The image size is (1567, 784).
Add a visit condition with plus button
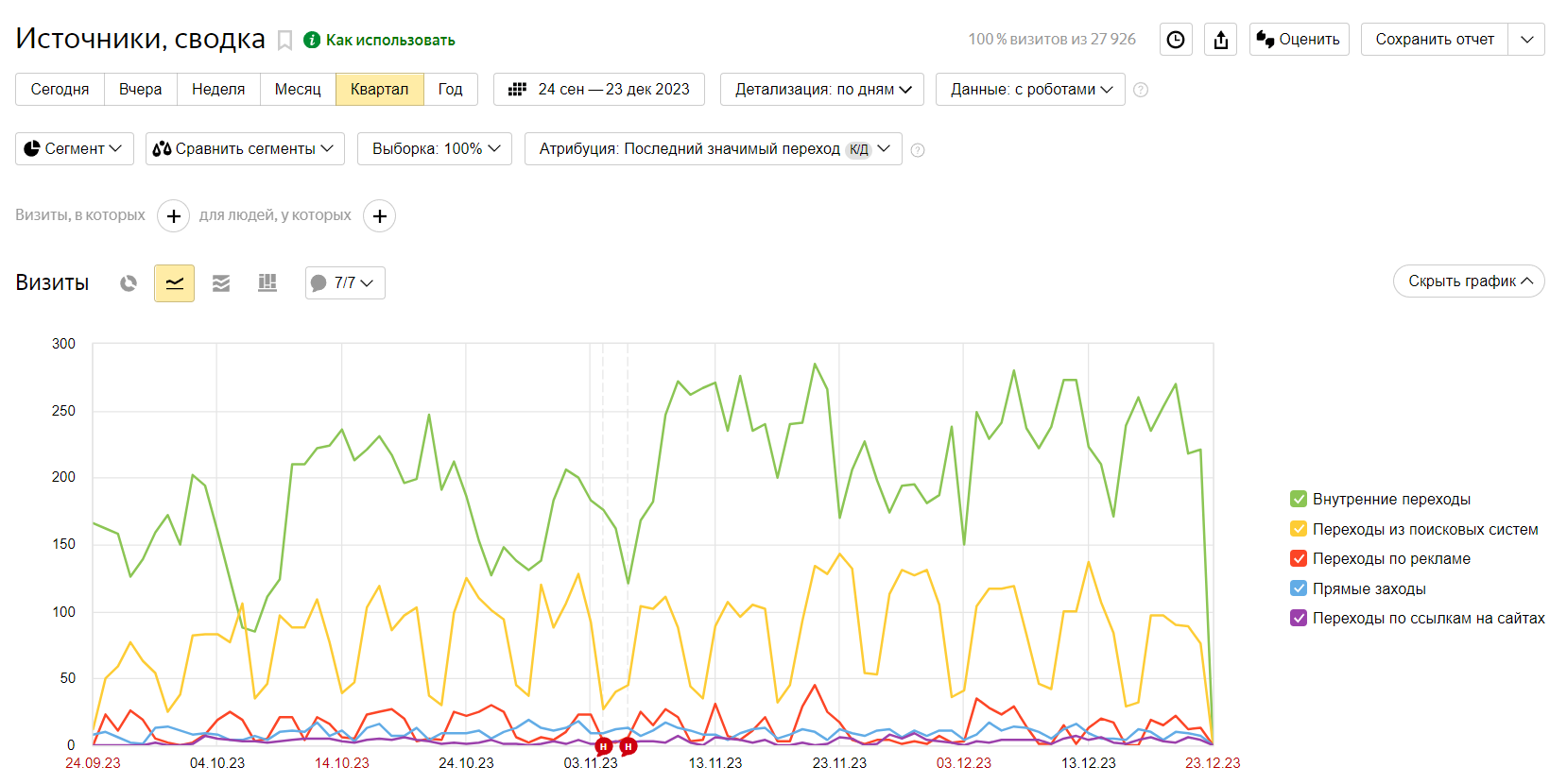pos(173,216)
